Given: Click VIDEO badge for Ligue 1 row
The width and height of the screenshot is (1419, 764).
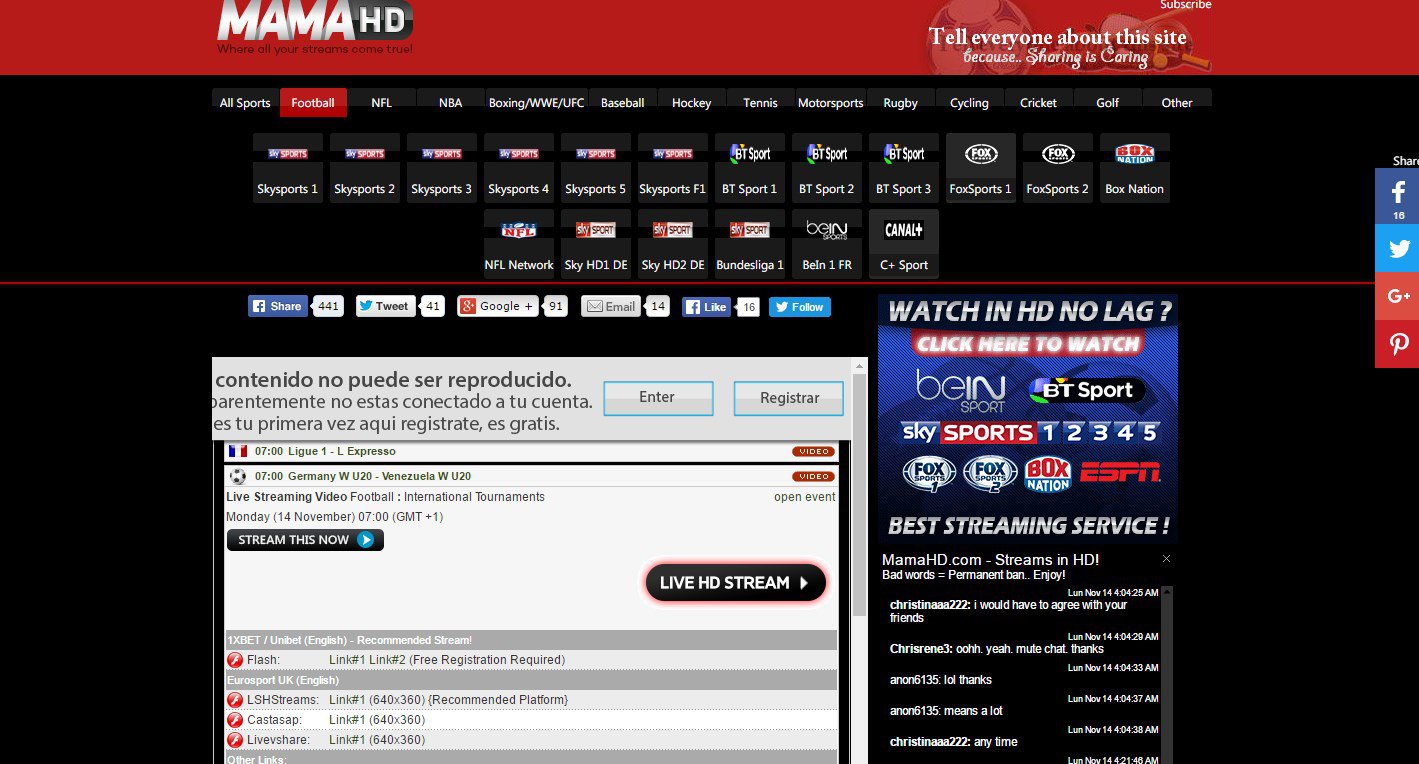Looking at the screenshot, I should [813, 452].
